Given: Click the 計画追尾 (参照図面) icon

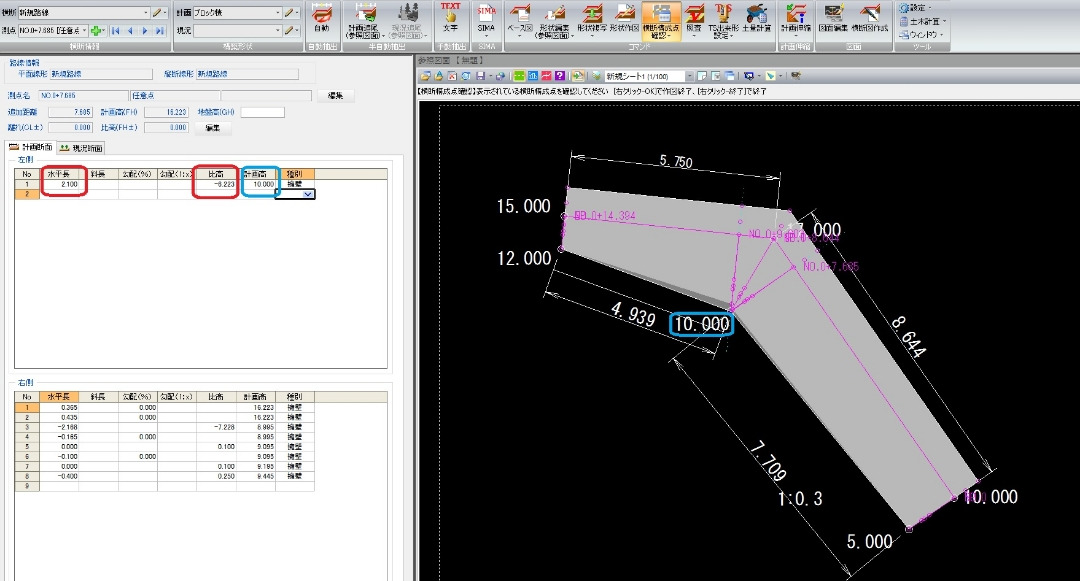Looking at the screenshot, I should click(x=365, y=21).
